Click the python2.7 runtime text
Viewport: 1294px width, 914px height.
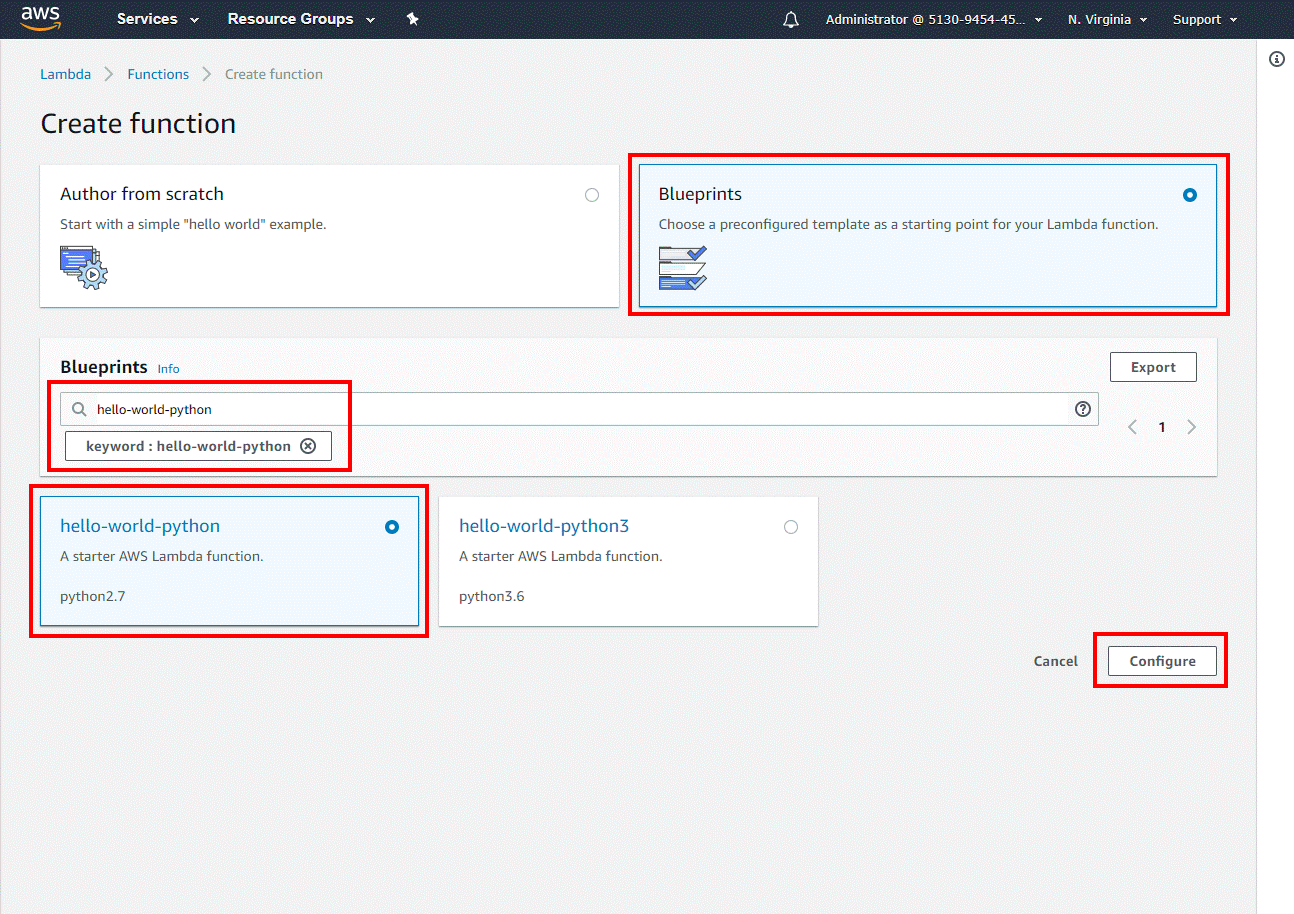click(x=93, y=597)
